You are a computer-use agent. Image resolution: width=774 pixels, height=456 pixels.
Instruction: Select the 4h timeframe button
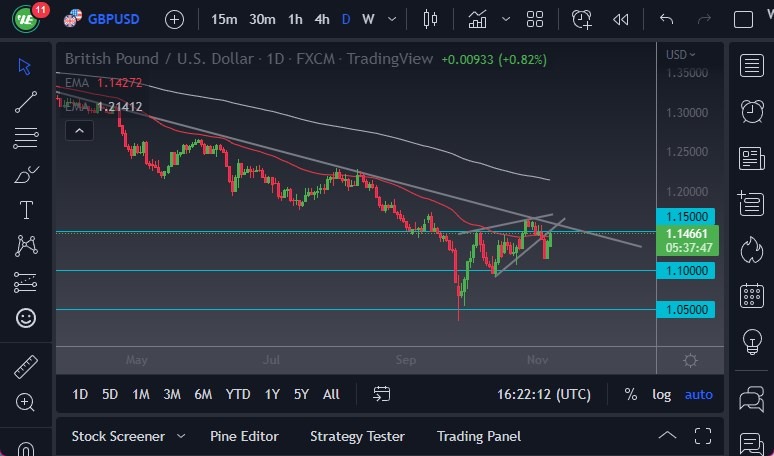coord(322,19)
